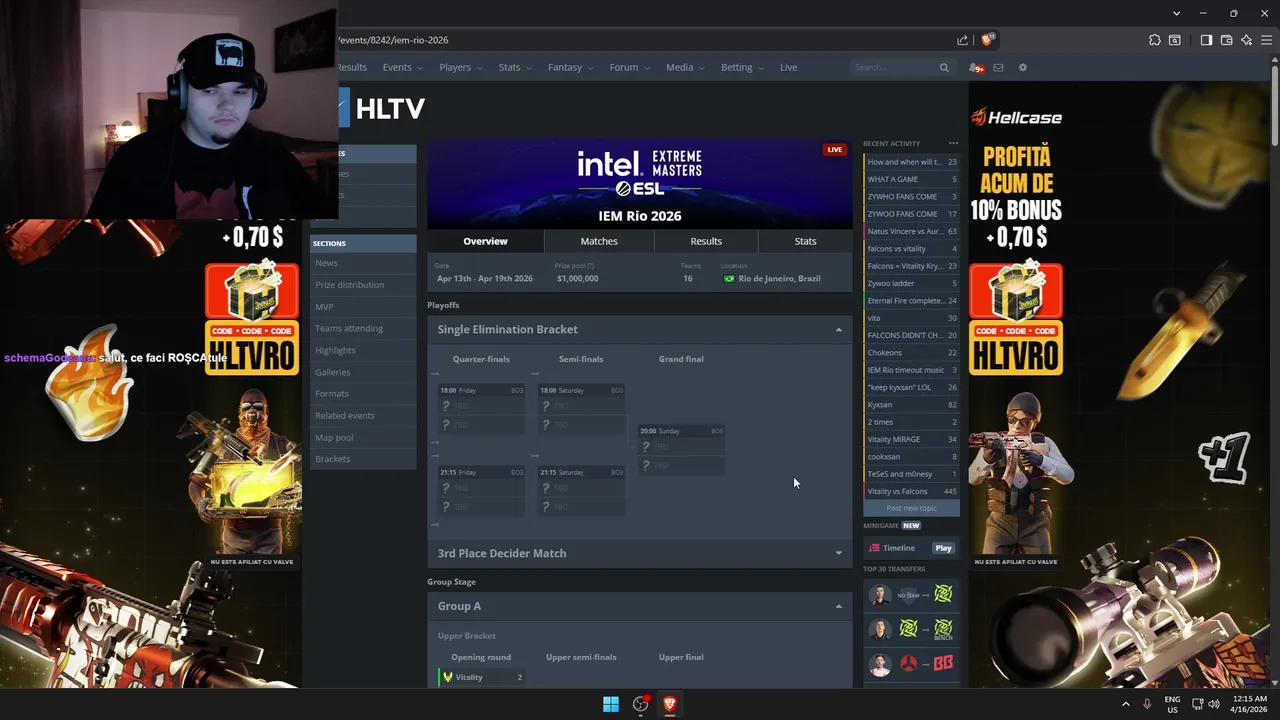1280x720 pixels.
Task: Open the Brave browser taskbar icon
Action: 670,704
